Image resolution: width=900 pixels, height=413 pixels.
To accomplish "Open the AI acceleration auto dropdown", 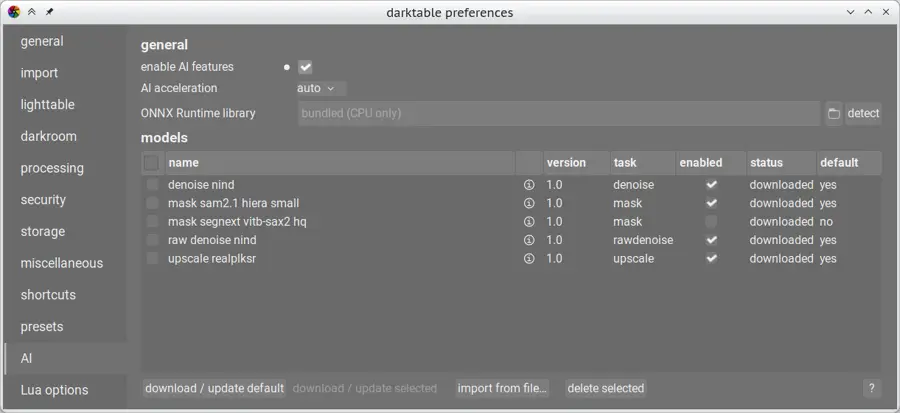I will pos(320,88).
